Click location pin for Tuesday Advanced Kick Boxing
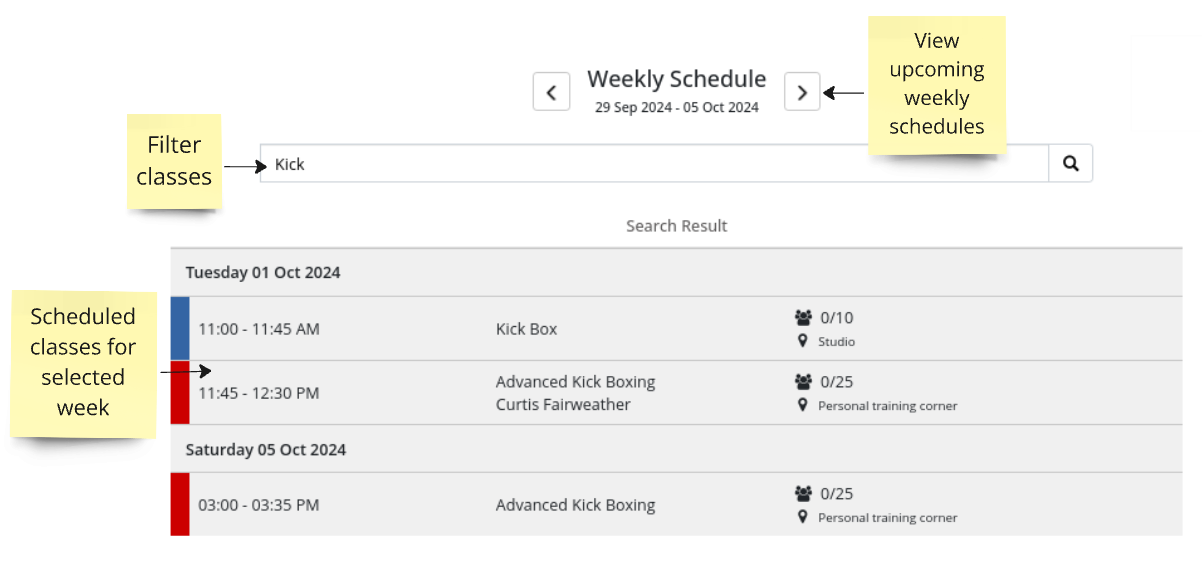The width and height of the screenshot is (1202, 566). click(x=802, y=405)
